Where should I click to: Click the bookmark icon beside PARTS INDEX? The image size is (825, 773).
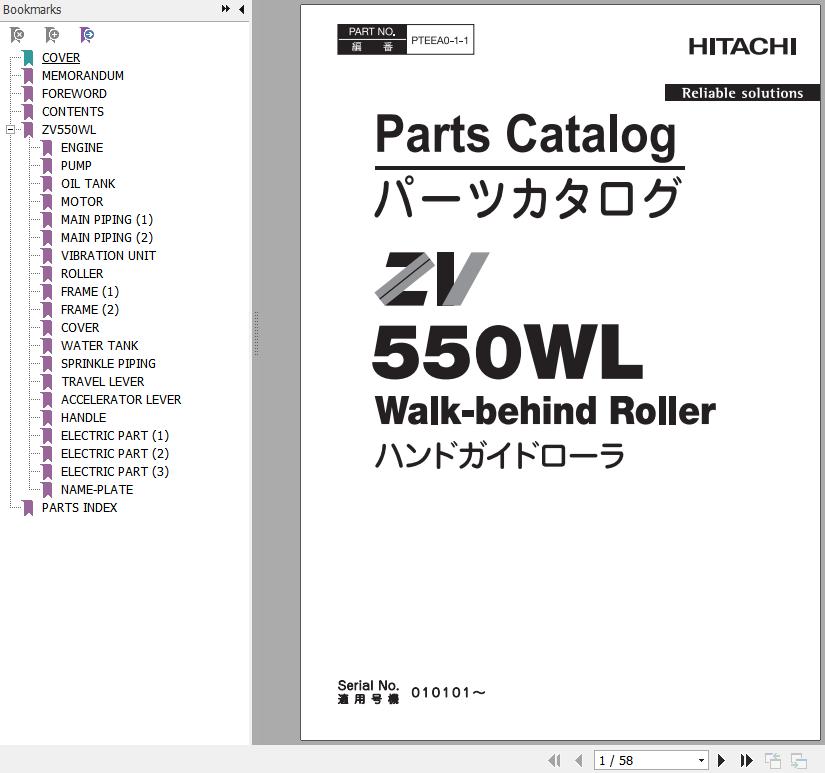[28, 508]
